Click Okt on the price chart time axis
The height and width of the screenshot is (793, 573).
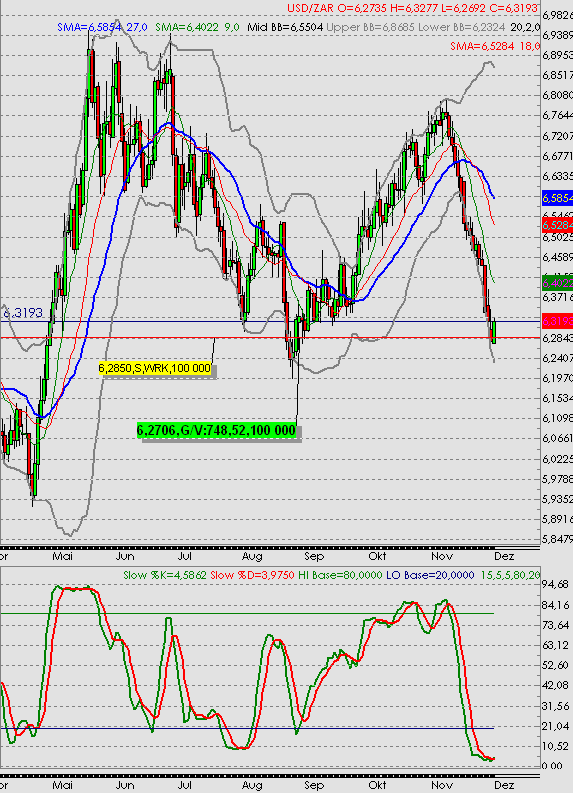point(377,556)
